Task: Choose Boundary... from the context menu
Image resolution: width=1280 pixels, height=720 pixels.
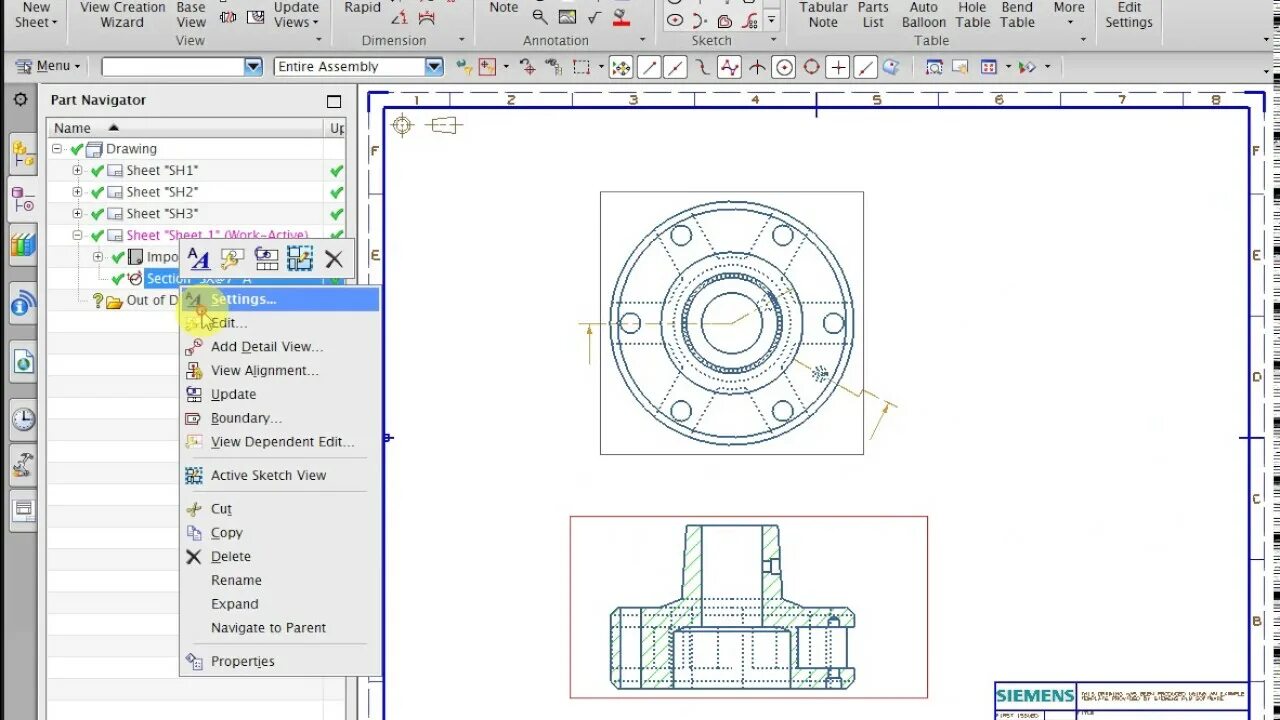Action: (246, 418)
